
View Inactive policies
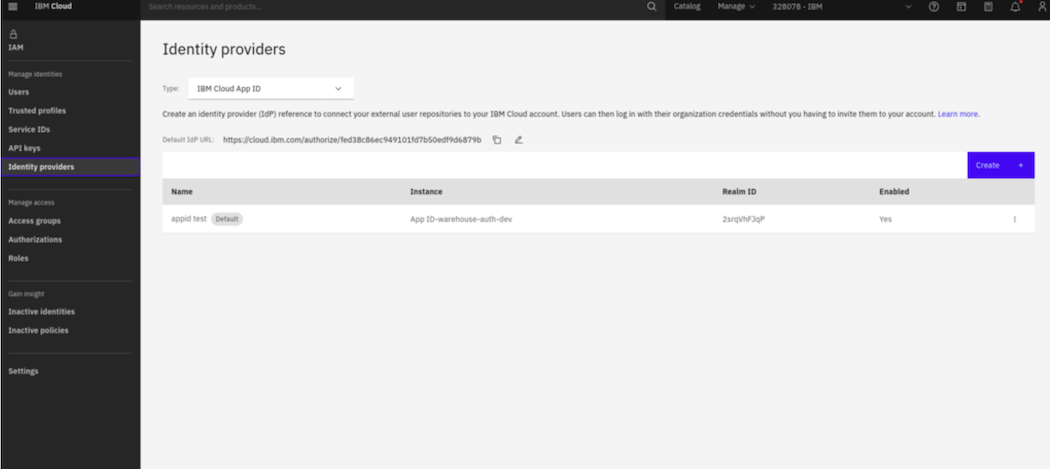38,330
